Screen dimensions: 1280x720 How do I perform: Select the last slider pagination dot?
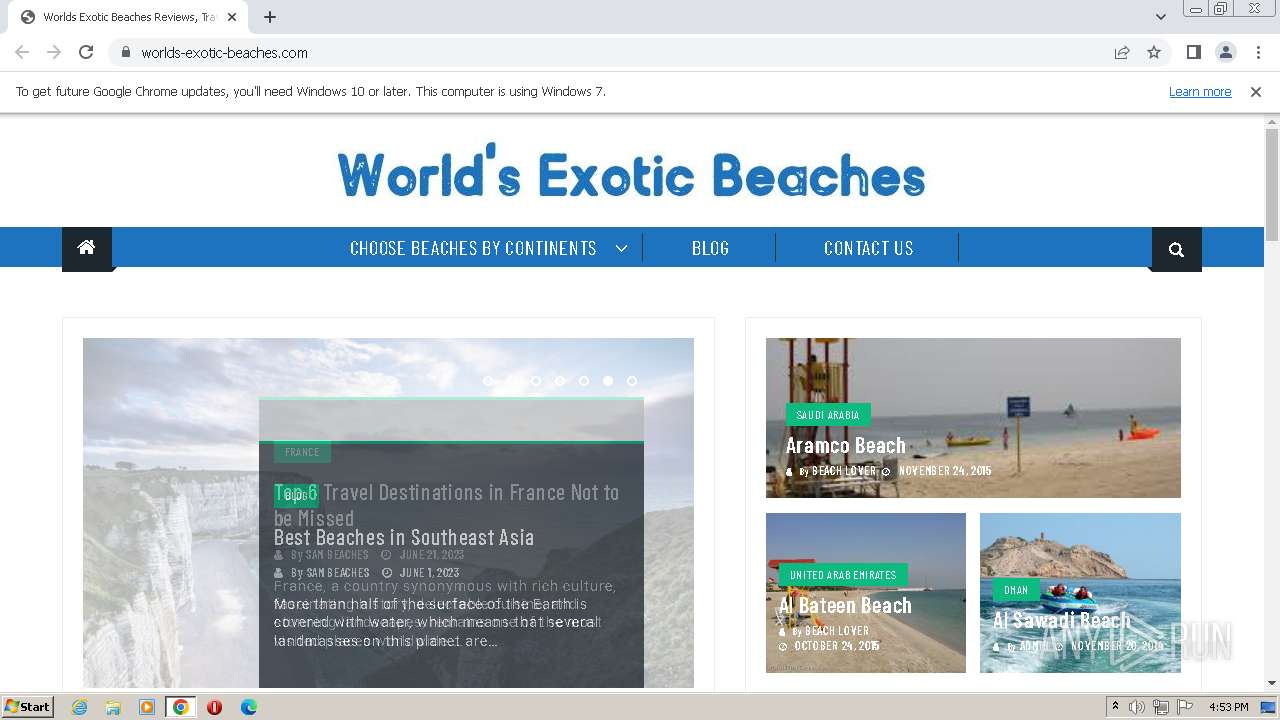632,381
